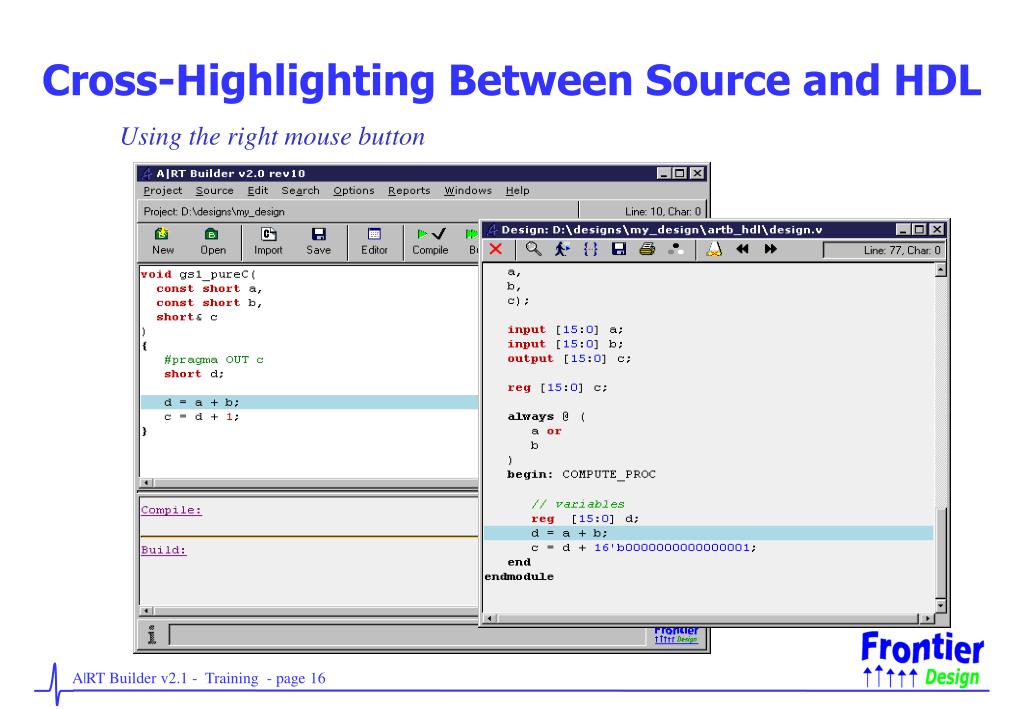
Task: Click the 'begin: COMPUTE_PROC' line
Action: click(x=581, y=475)
